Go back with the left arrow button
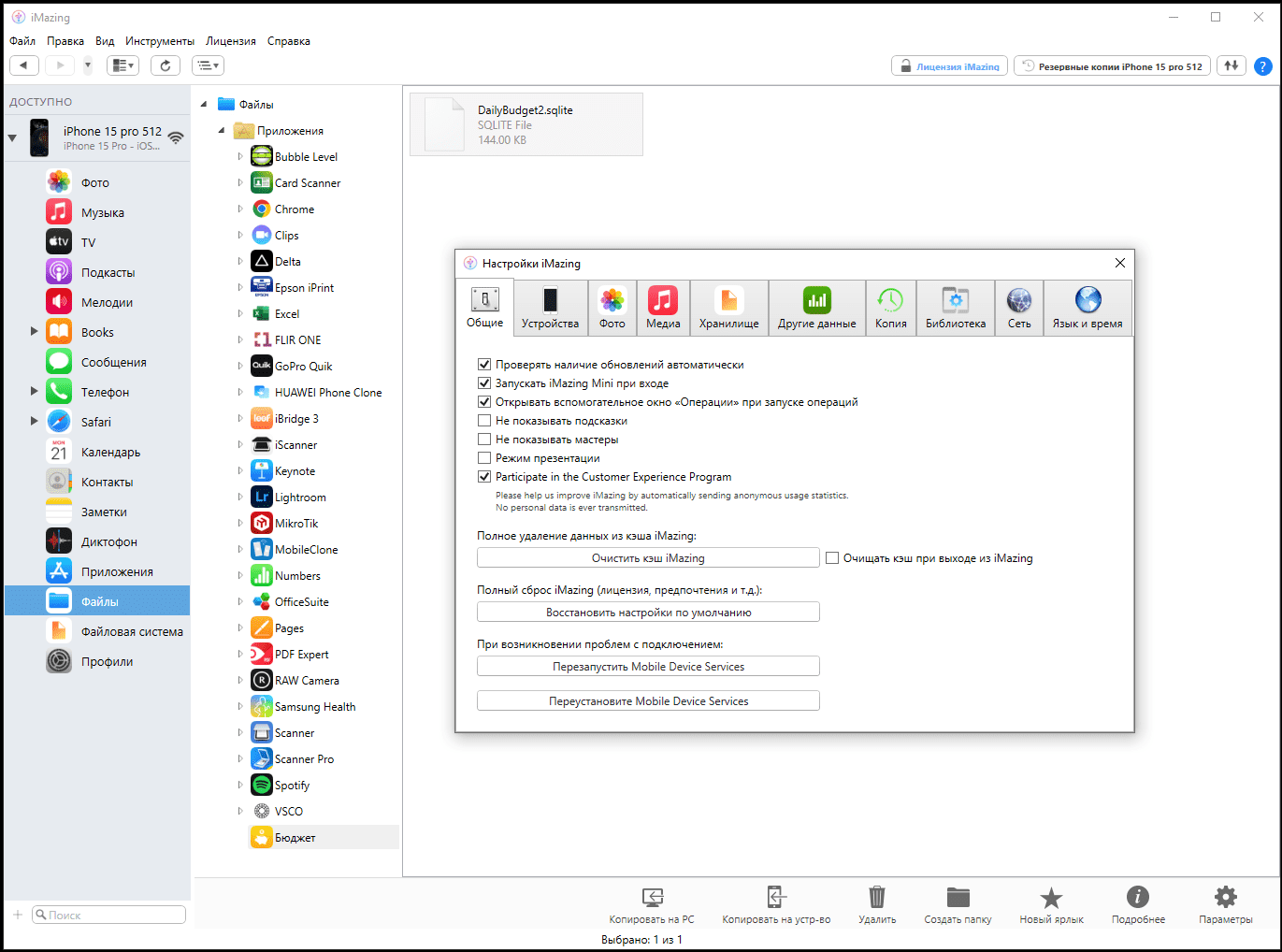Viewport: 1282px width, 952px height. click(x=24, y=65)
